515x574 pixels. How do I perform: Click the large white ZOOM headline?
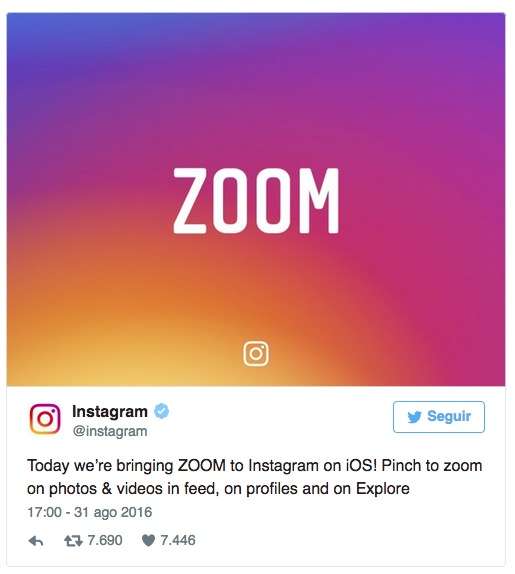pos(256,201)
